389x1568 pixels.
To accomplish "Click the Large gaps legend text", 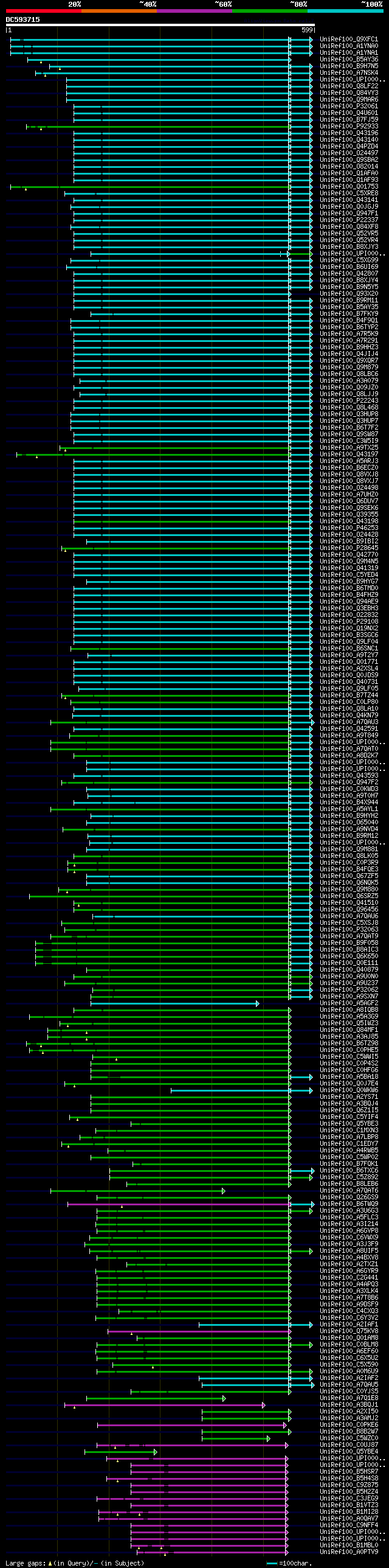I will point(75,1563).
